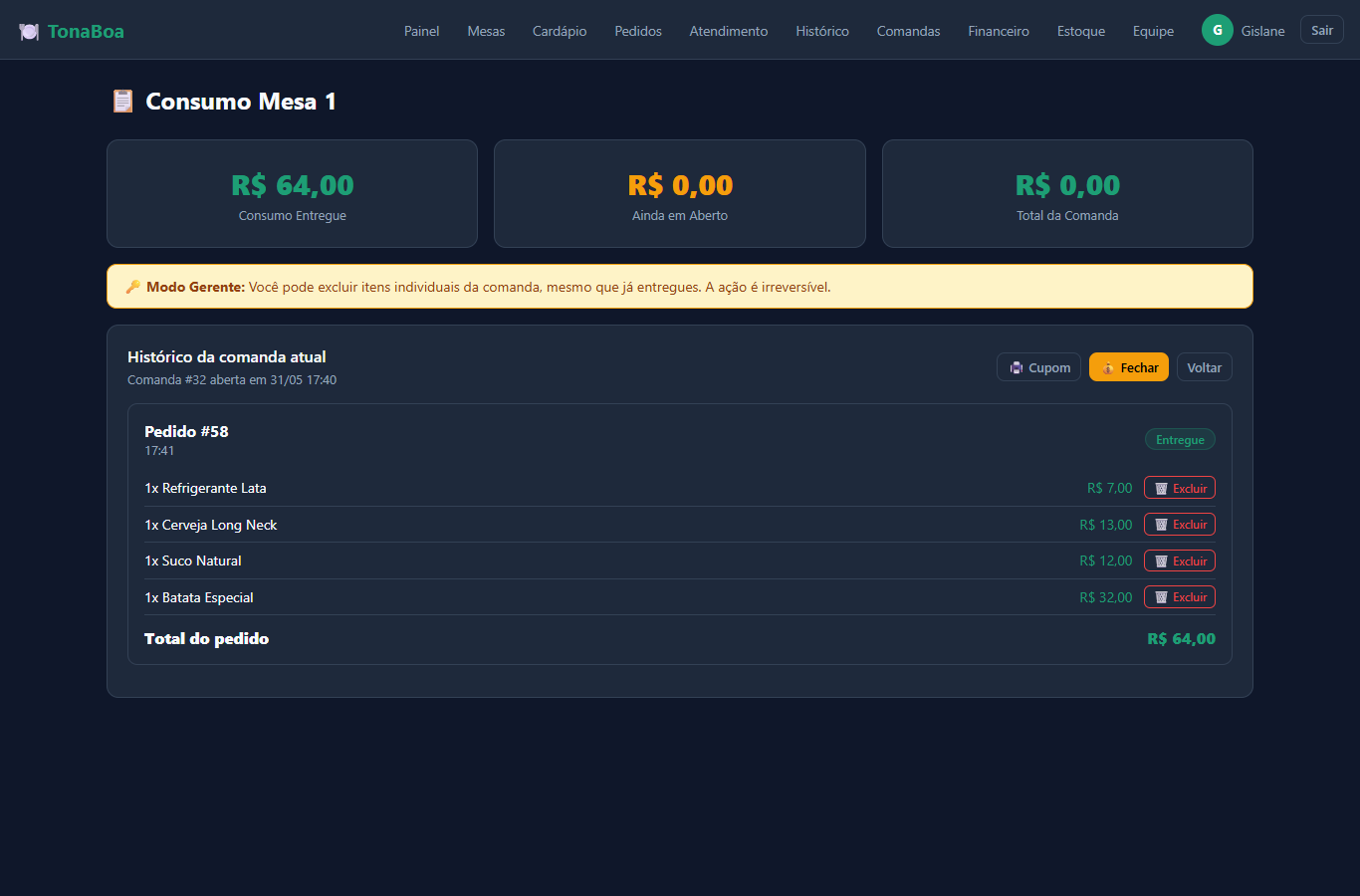Click trash icon for Refrigerante Lata
Image resolution: width=1360 pixels, height=896 pixels.
pyautogui.click(x=1161, y=489)
